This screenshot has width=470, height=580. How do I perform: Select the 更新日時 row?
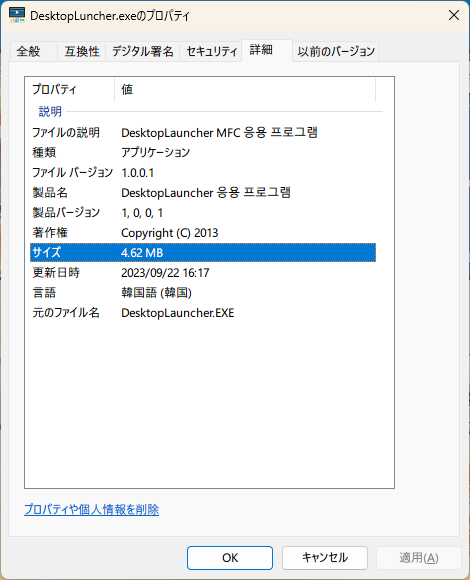(x=203, y=273)
